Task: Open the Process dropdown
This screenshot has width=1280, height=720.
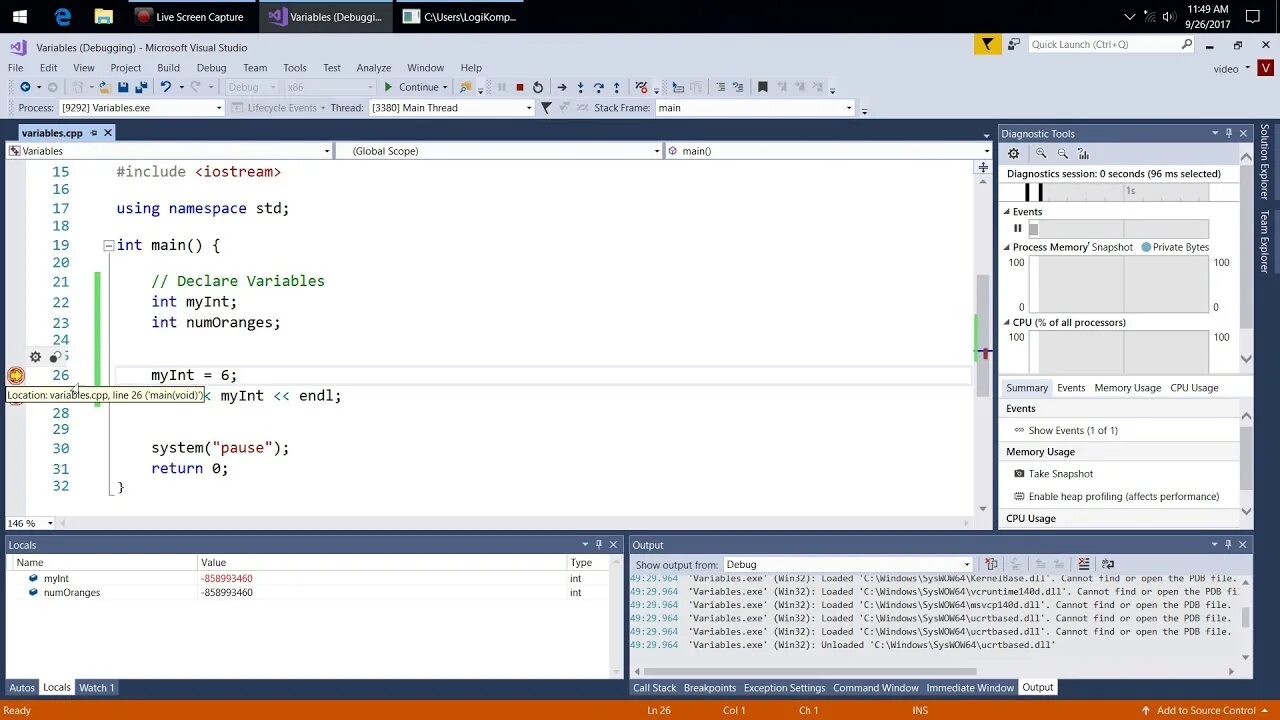Action: (x=219, y=108)
